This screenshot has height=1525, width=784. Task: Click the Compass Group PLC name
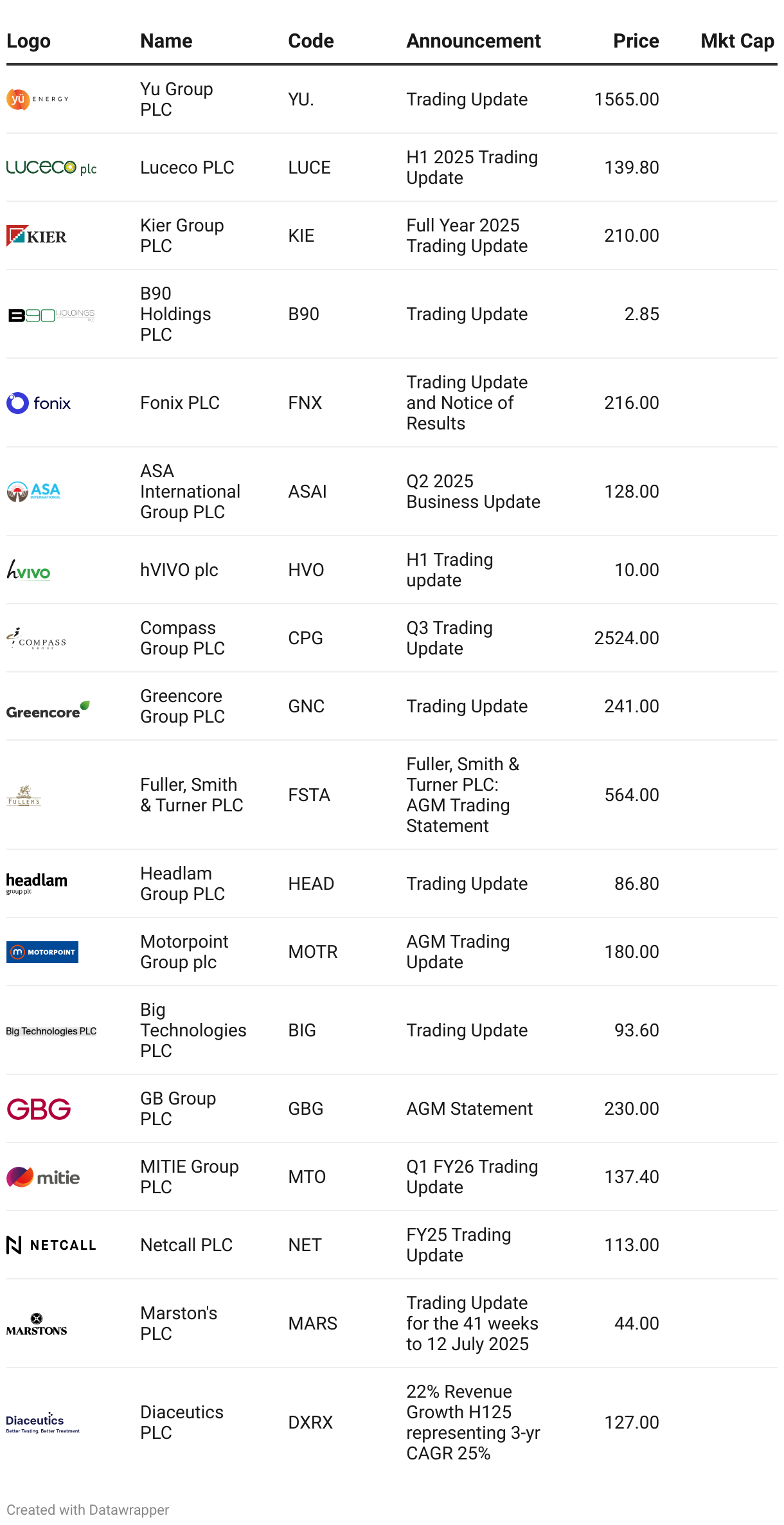pos(183,638)
